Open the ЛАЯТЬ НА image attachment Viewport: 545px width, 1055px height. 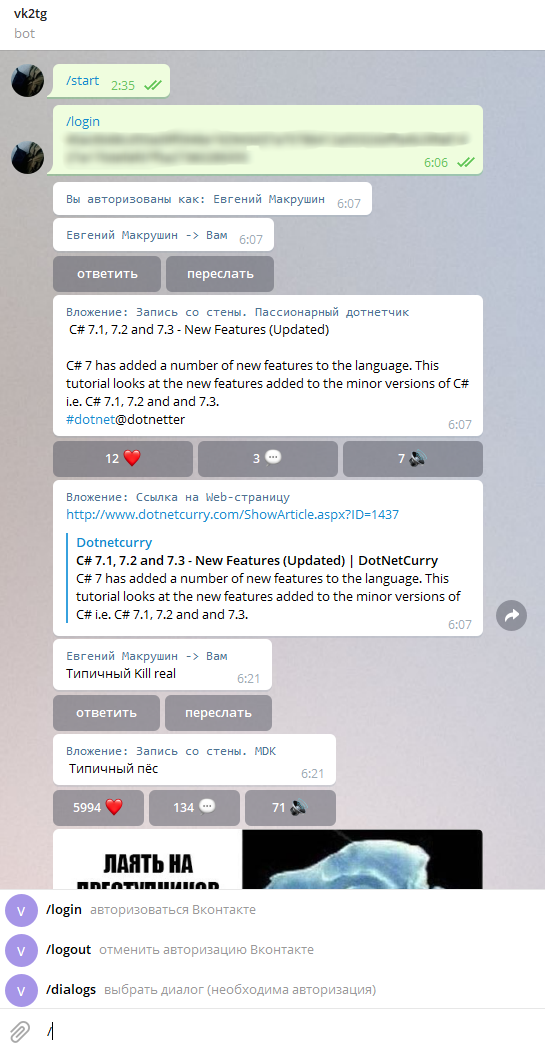(268, 859)
